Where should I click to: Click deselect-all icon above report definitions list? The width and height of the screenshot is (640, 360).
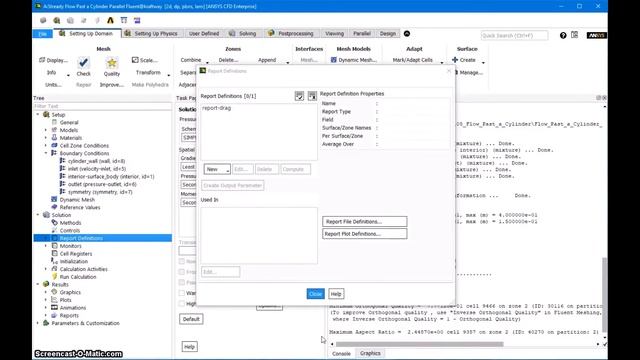click(312, 96)
